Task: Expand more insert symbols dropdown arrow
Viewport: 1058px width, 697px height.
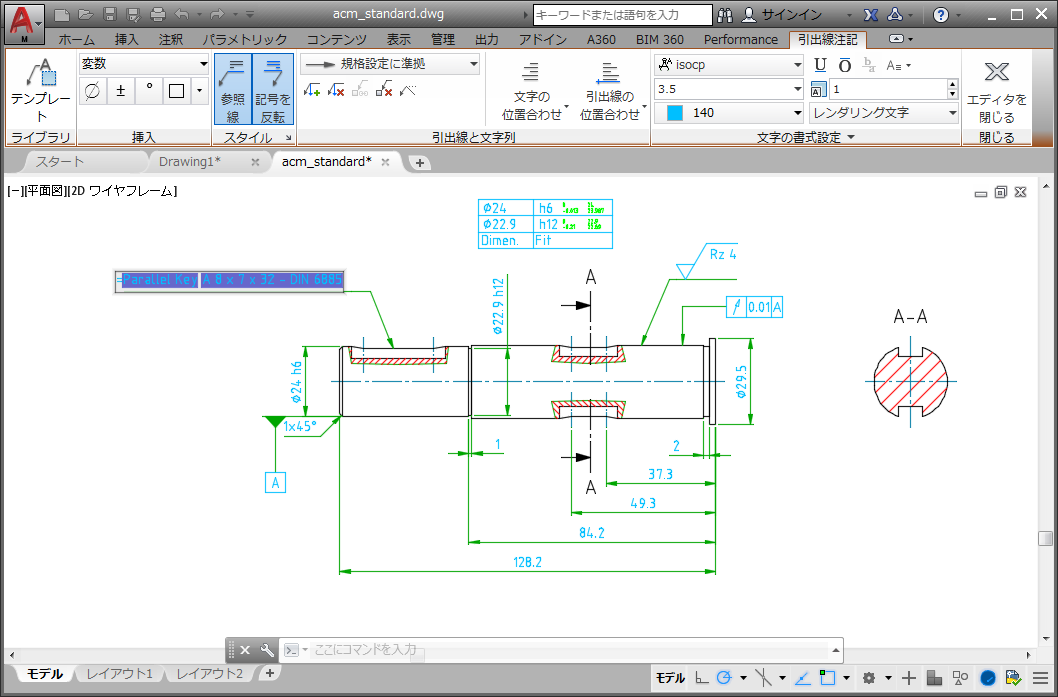Action: click(x=200, y=90)
